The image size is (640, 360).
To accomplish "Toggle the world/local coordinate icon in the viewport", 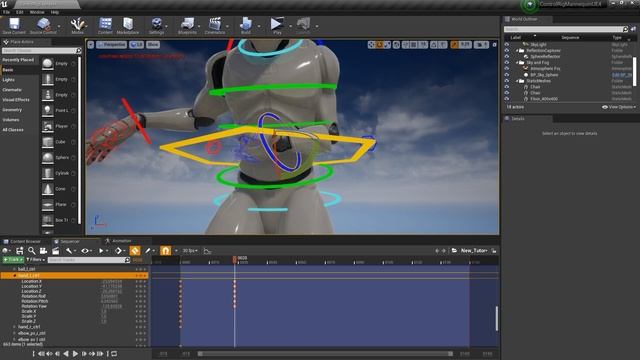I will pos(396,45).
